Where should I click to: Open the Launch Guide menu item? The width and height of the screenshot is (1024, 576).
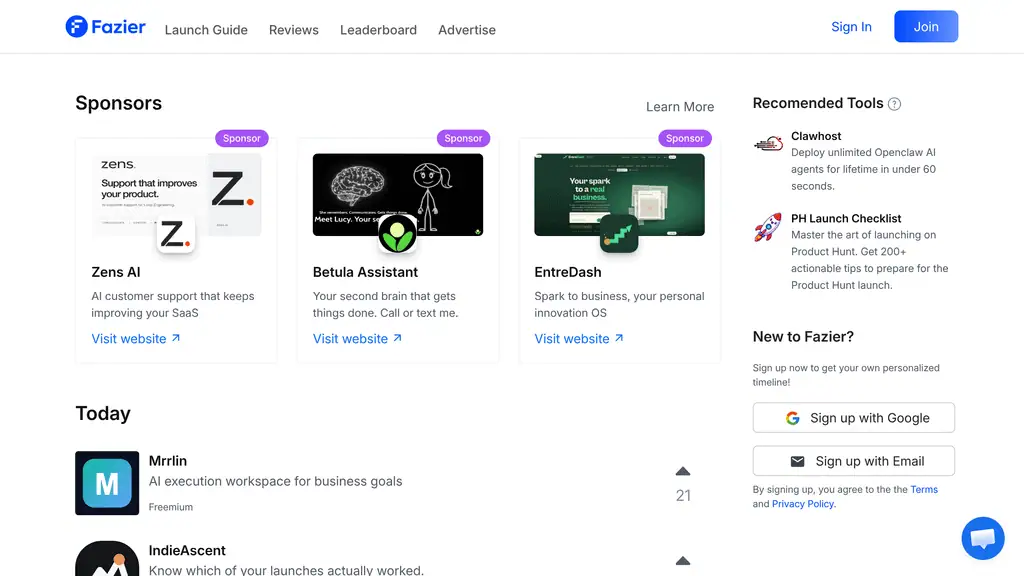point(206,30)
